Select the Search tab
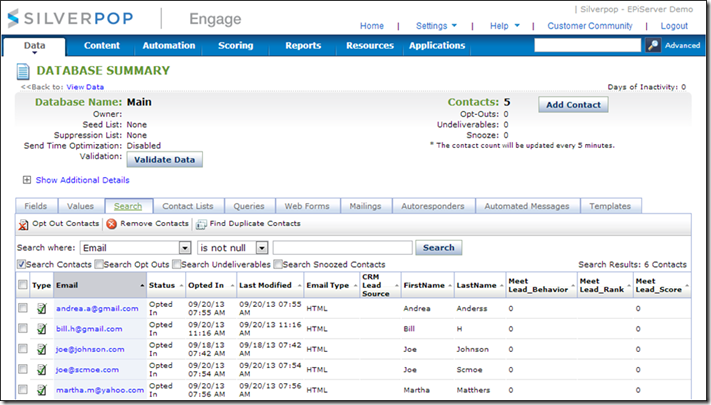 [x=128, y=206]
